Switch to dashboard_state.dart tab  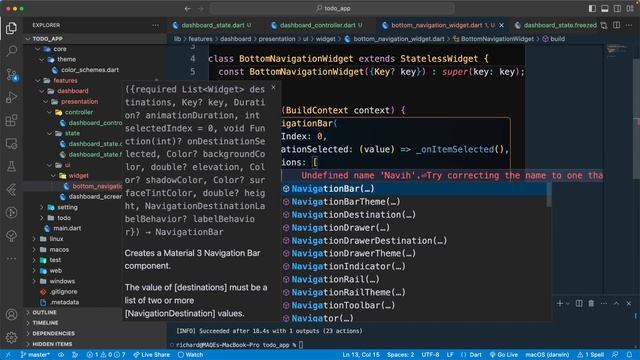click(213, 25)
